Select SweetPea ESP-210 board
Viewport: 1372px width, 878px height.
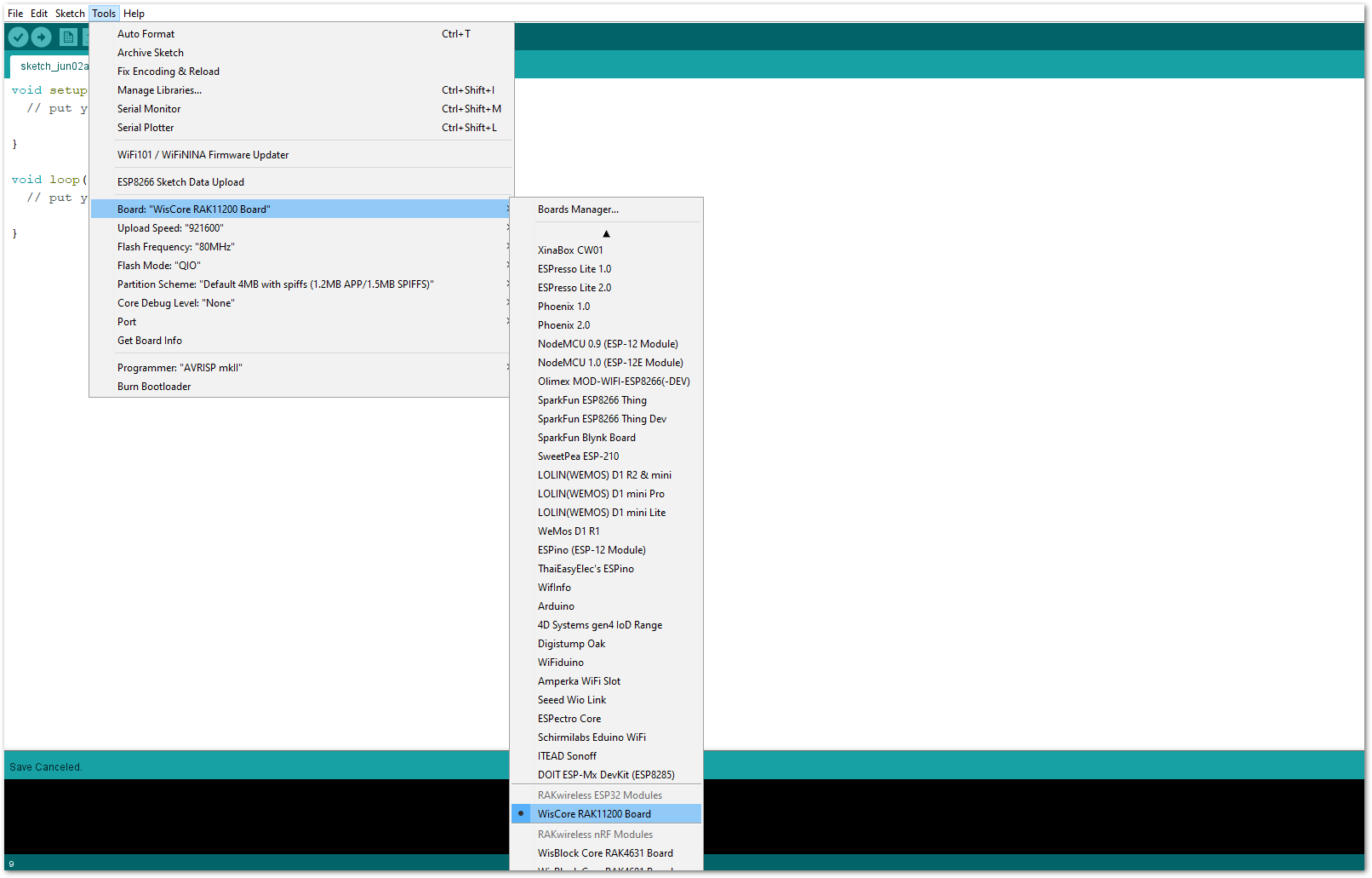[606, 456]
